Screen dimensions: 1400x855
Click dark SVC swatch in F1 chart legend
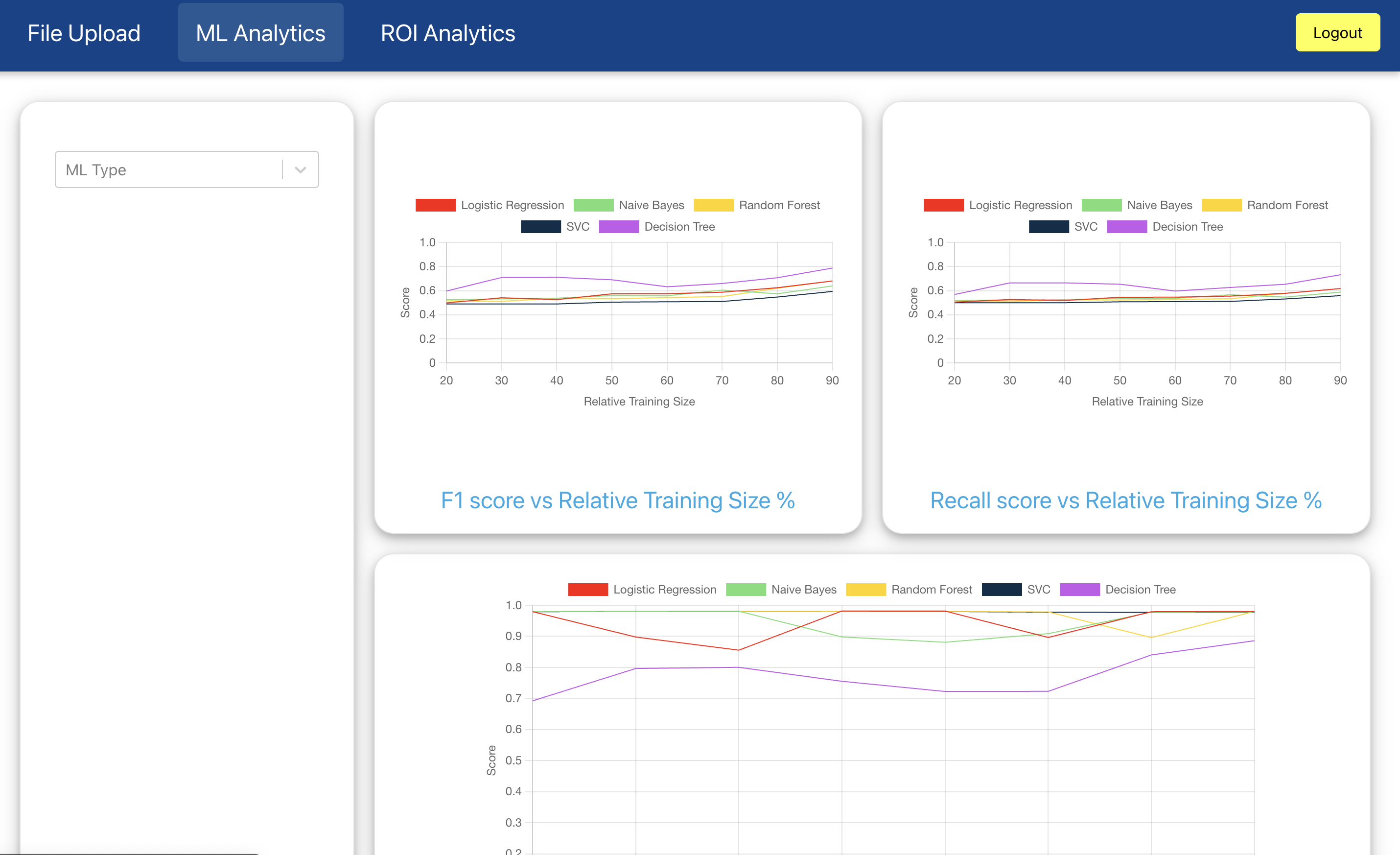(x=541, y=227)
